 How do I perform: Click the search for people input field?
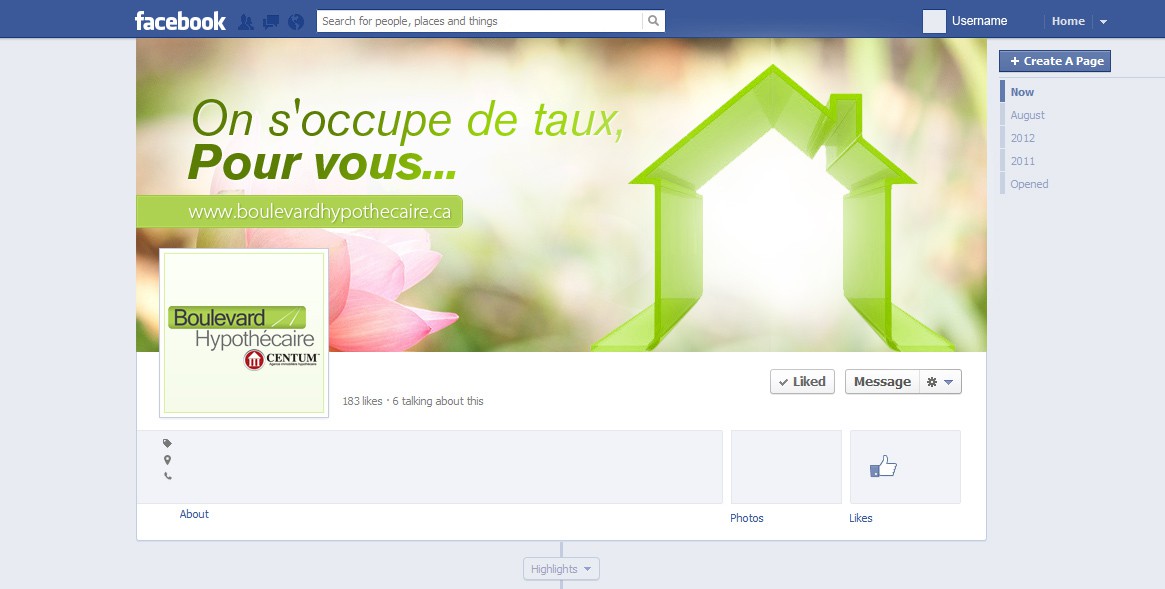[x=480, y=21]
